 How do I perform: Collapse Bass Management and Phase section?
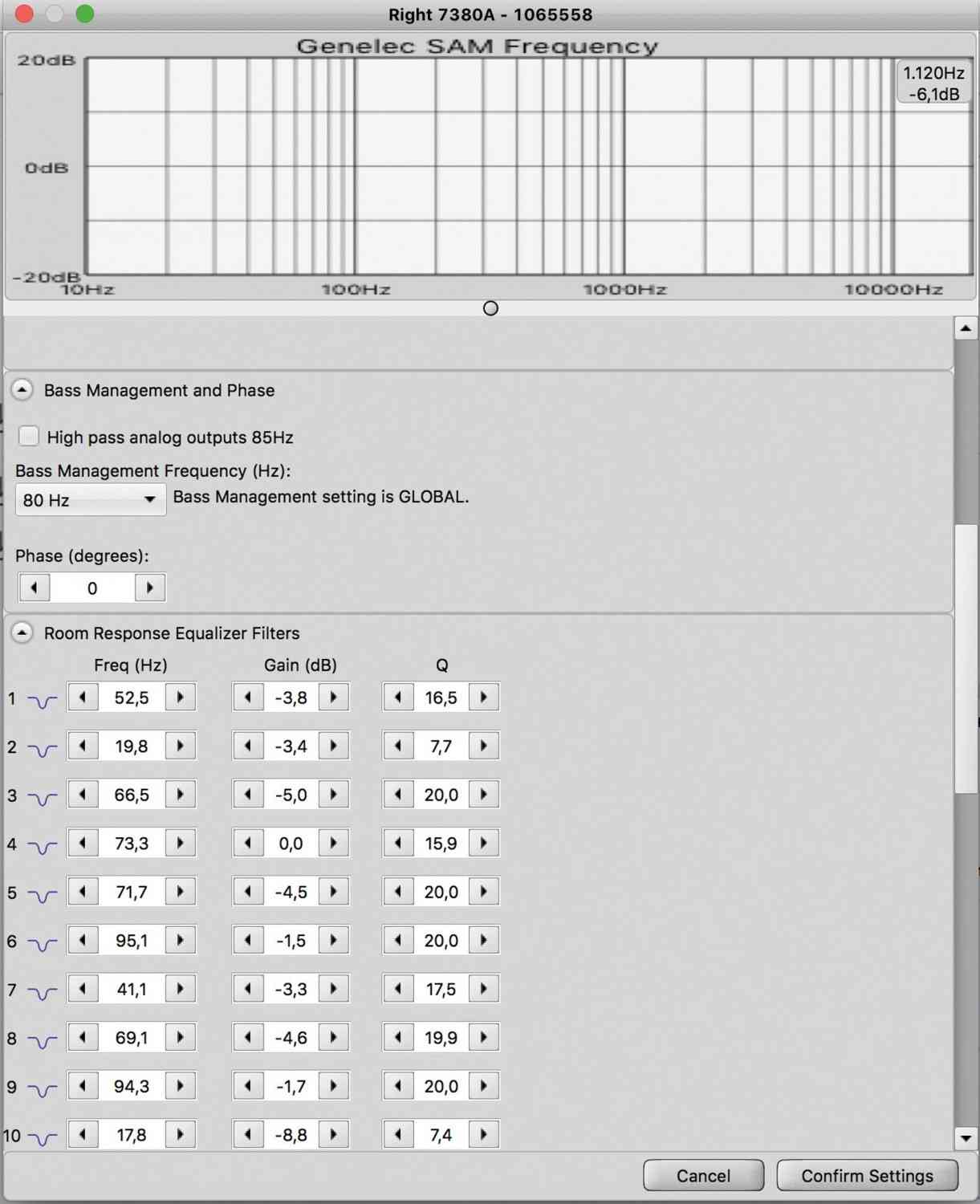click(22, 390)
